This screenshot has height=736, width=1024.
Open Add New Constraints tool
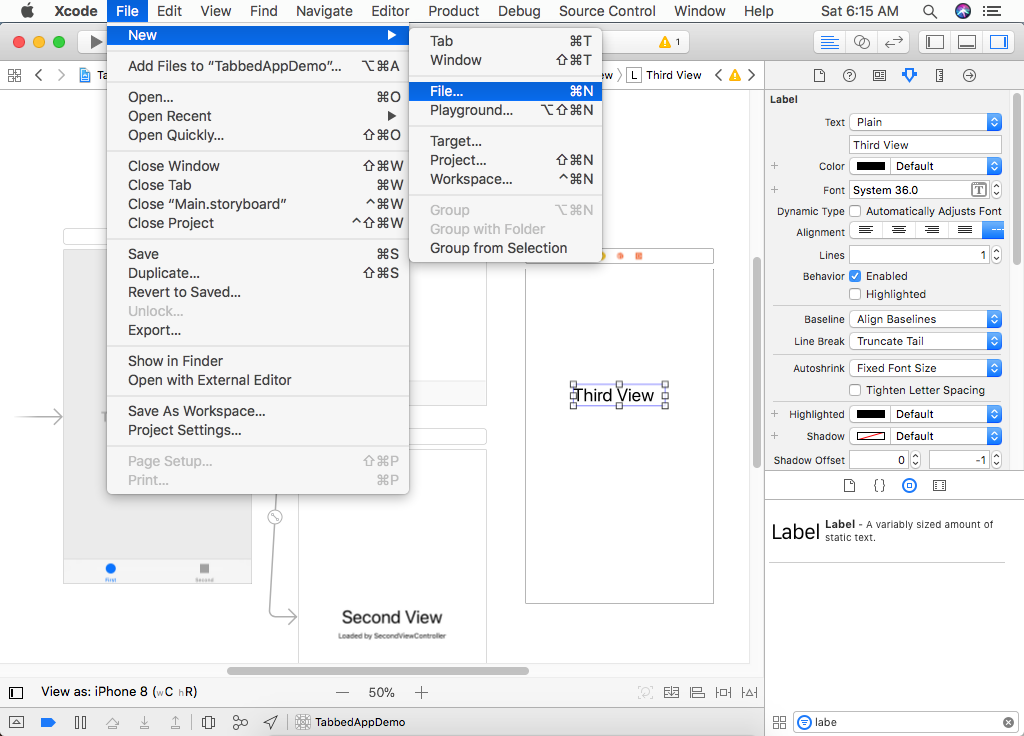click(x=723, y=692)
